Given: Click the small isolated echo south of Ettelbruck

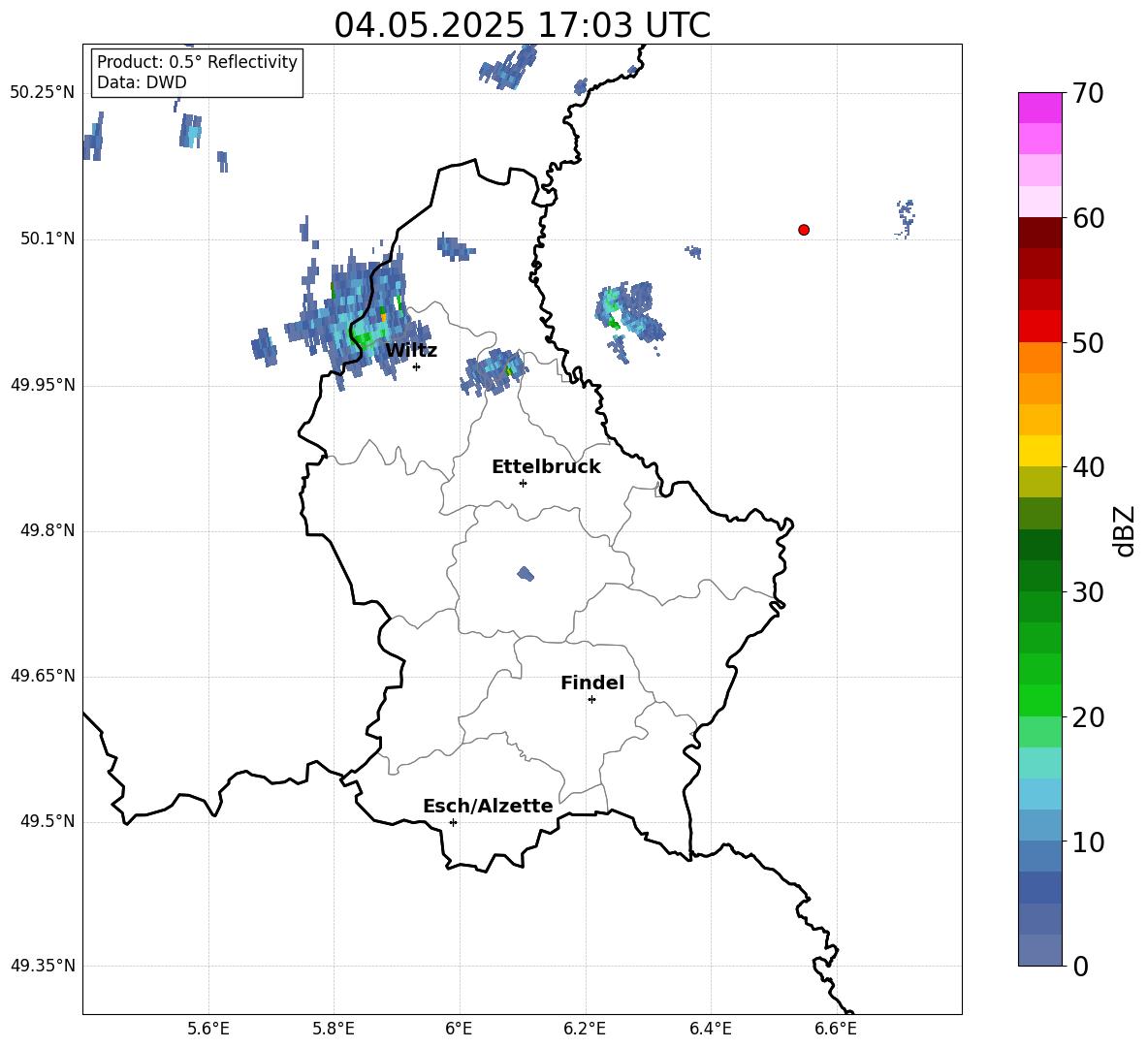Looking at the screenshot, I should [x=526, y=573].
